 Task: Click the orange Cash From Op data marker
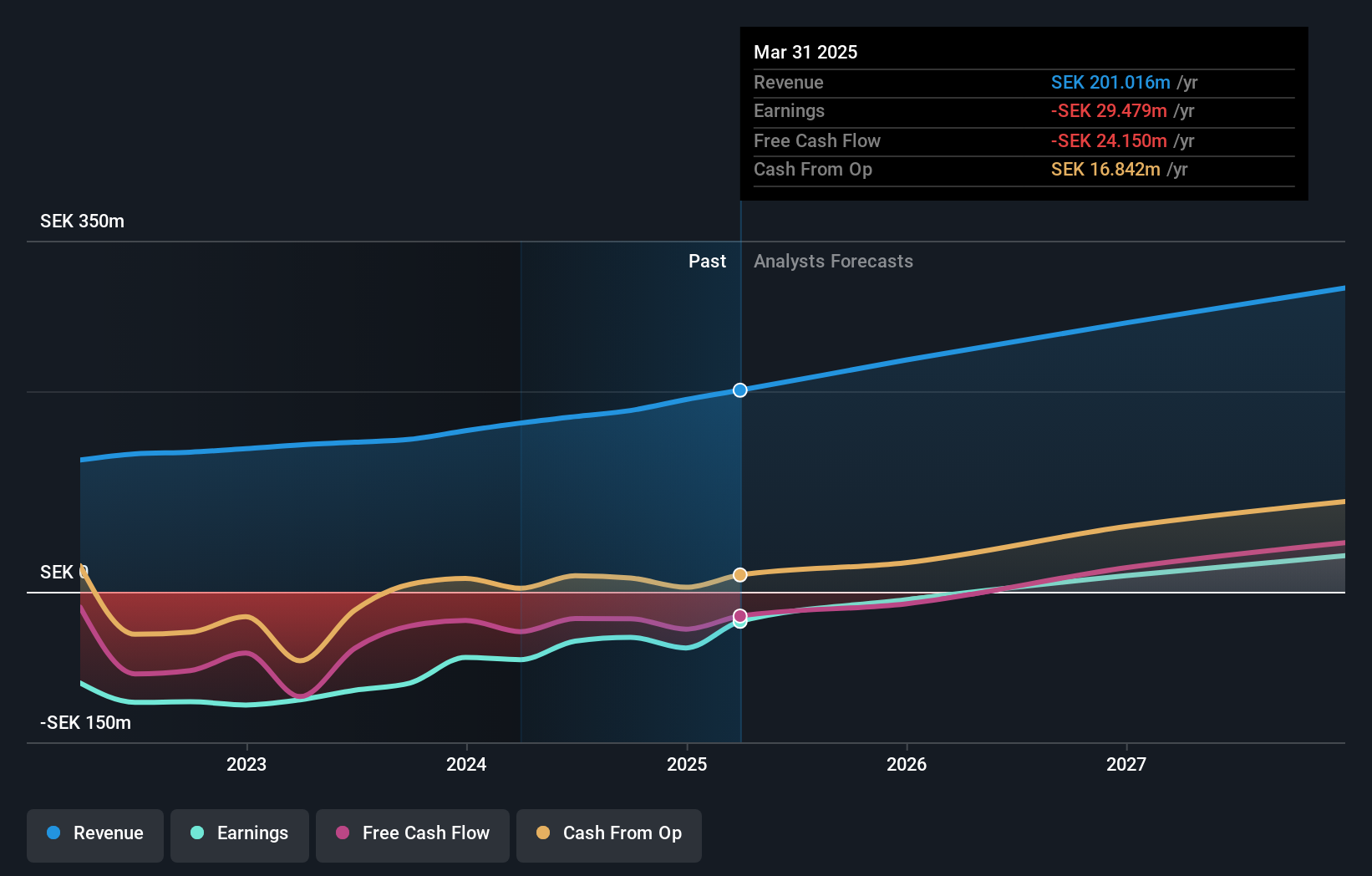coord(739,574)
